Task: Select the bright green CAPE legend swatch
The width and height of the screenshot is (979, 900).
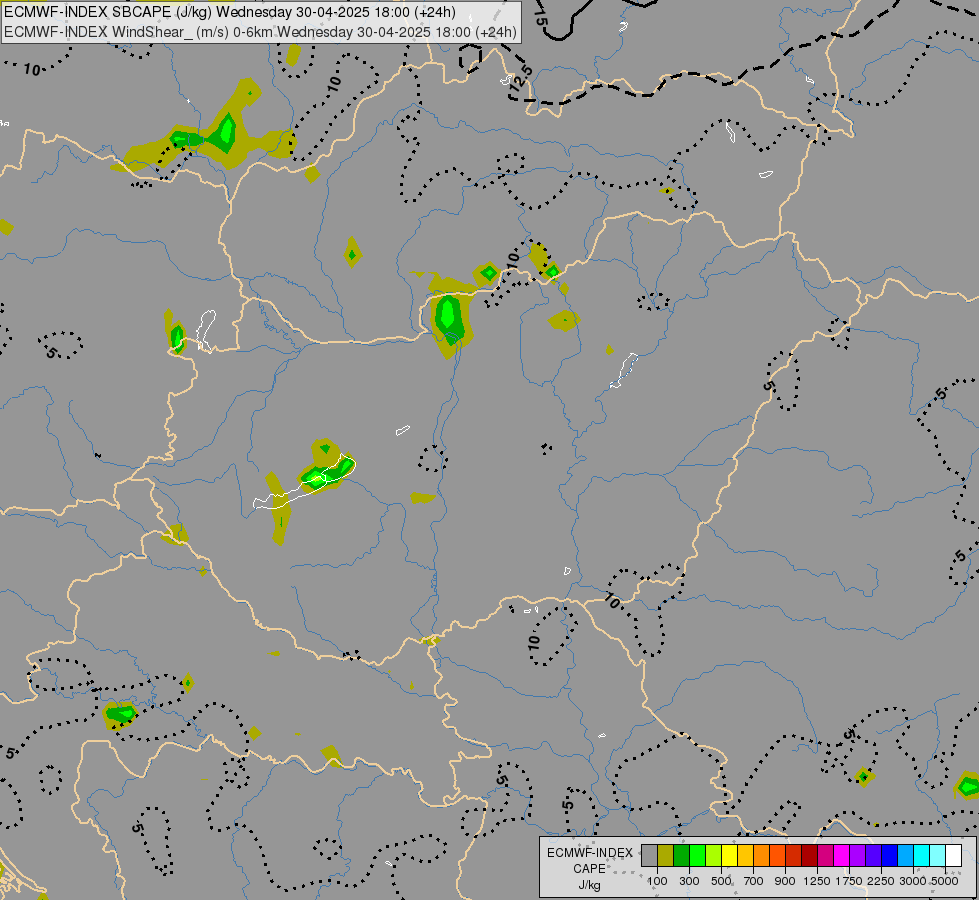Action: pos(697,856)
